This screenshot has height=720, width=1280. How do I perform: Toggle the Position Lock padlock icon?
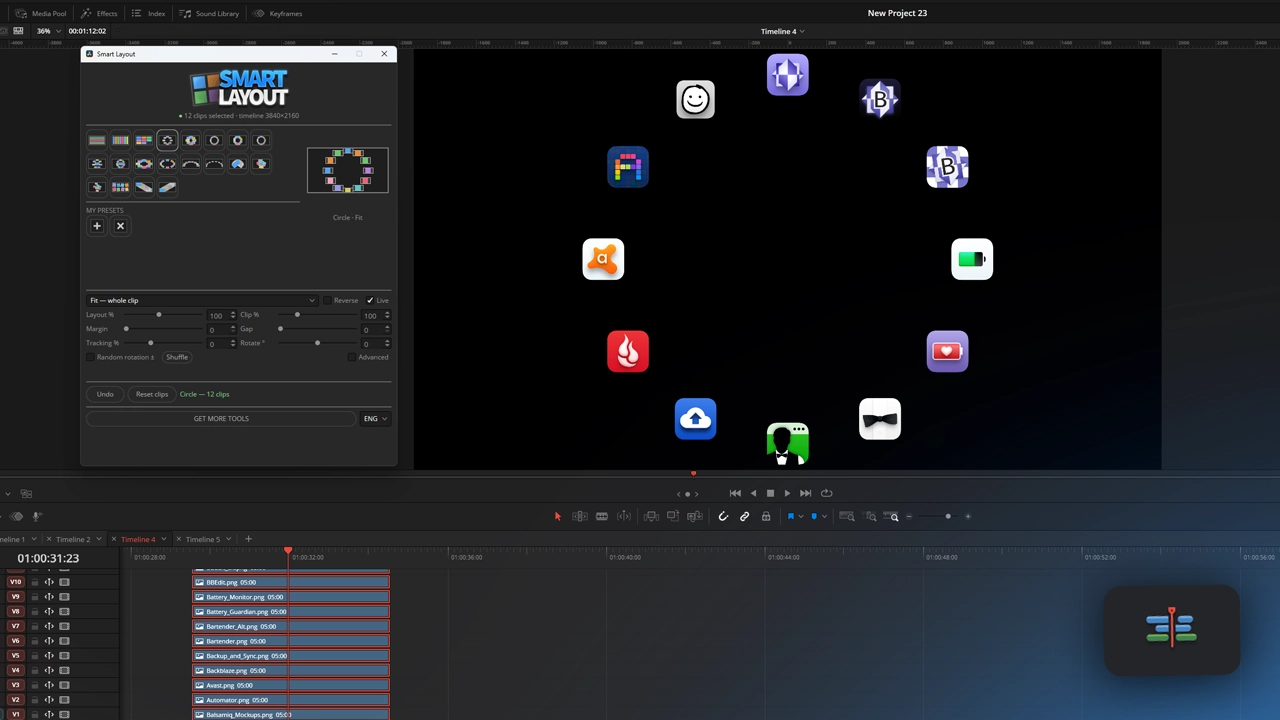pos(766,517)
